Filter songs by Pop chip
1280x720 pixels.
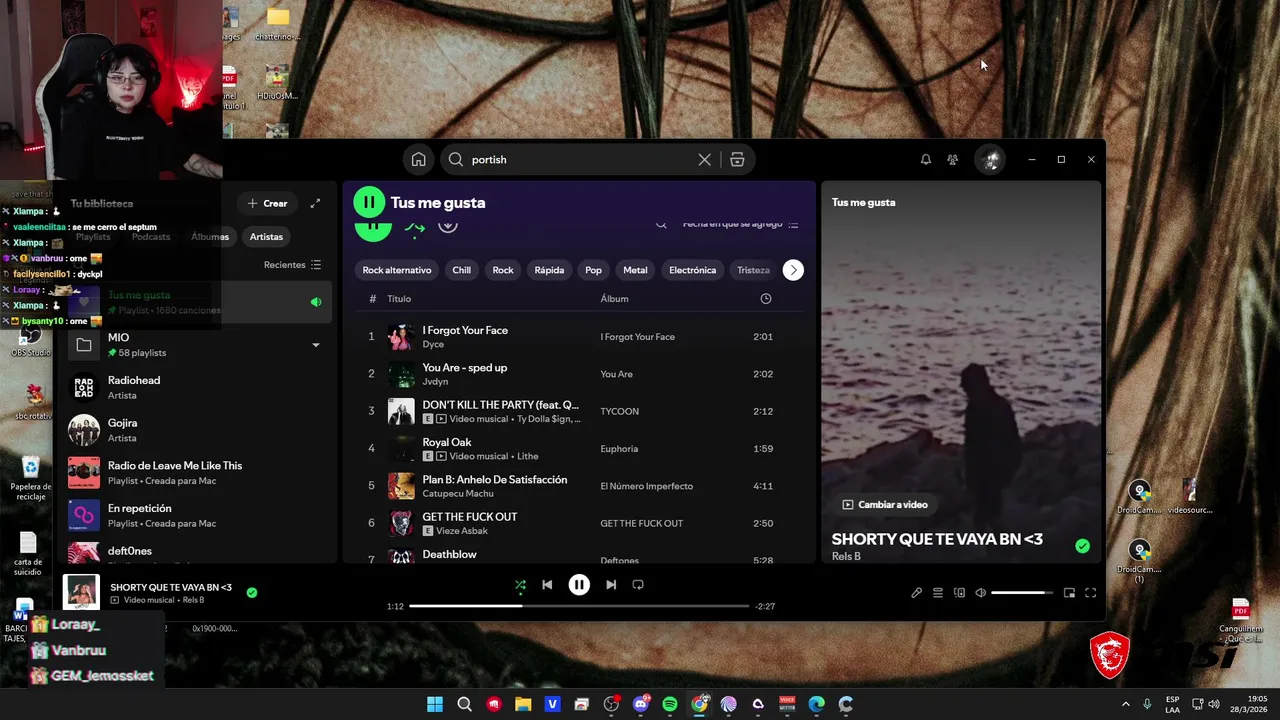593,270
